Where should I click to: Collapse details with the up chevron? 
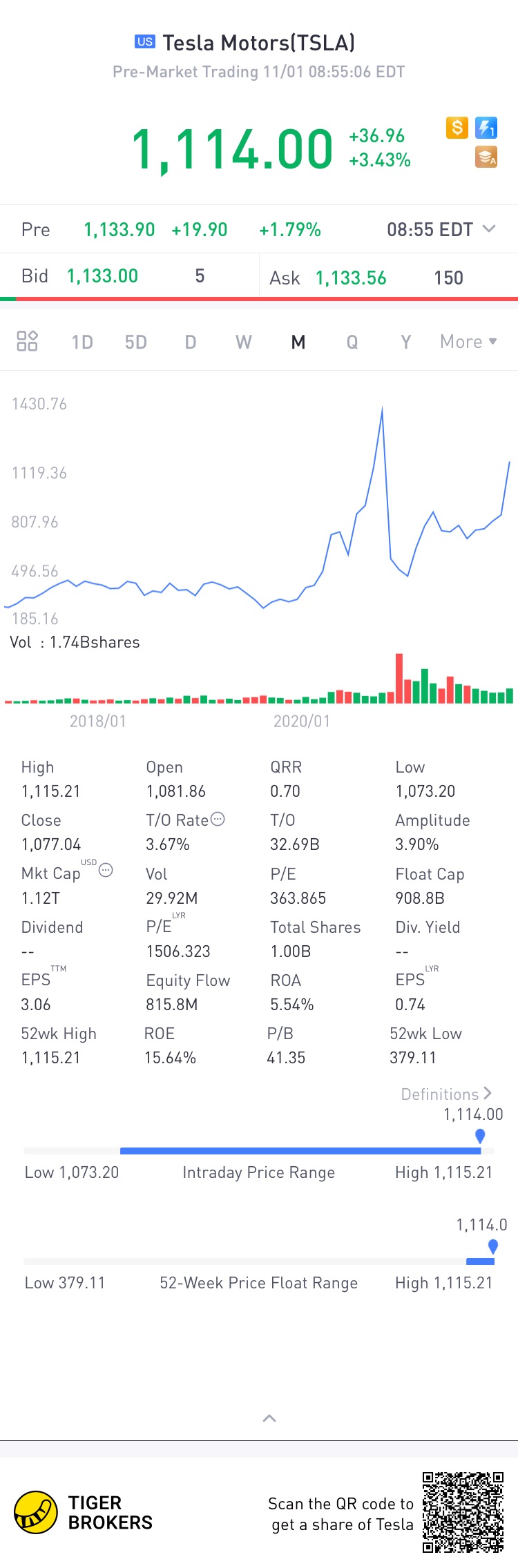tap(269, 1418)
